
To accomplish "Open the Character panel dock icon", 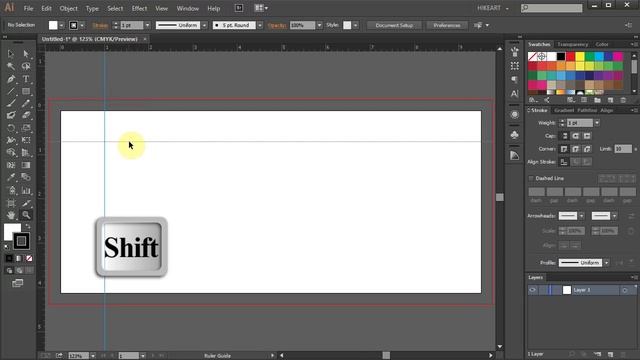I will (514, 94).
